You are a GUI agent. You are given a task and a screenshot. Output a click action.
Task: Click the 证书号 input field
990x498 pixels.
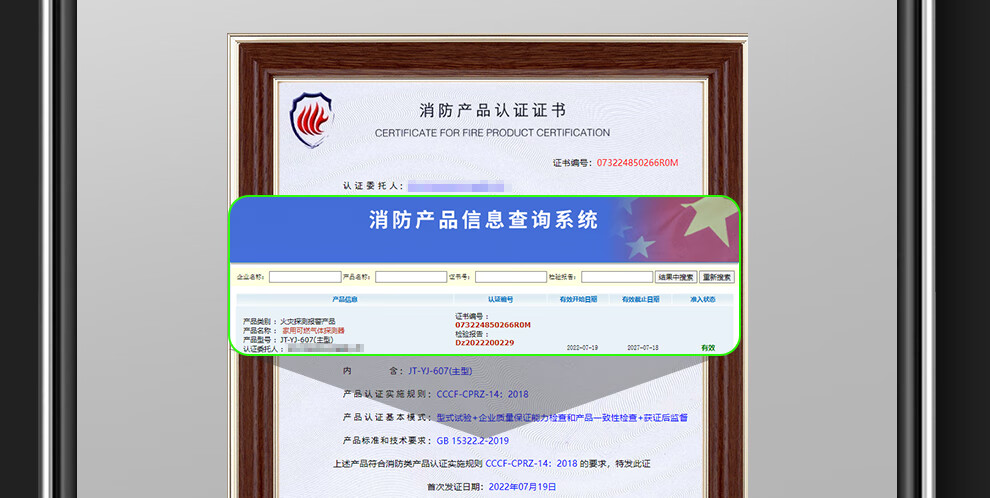pyautogui.click(x=510, y=277)
